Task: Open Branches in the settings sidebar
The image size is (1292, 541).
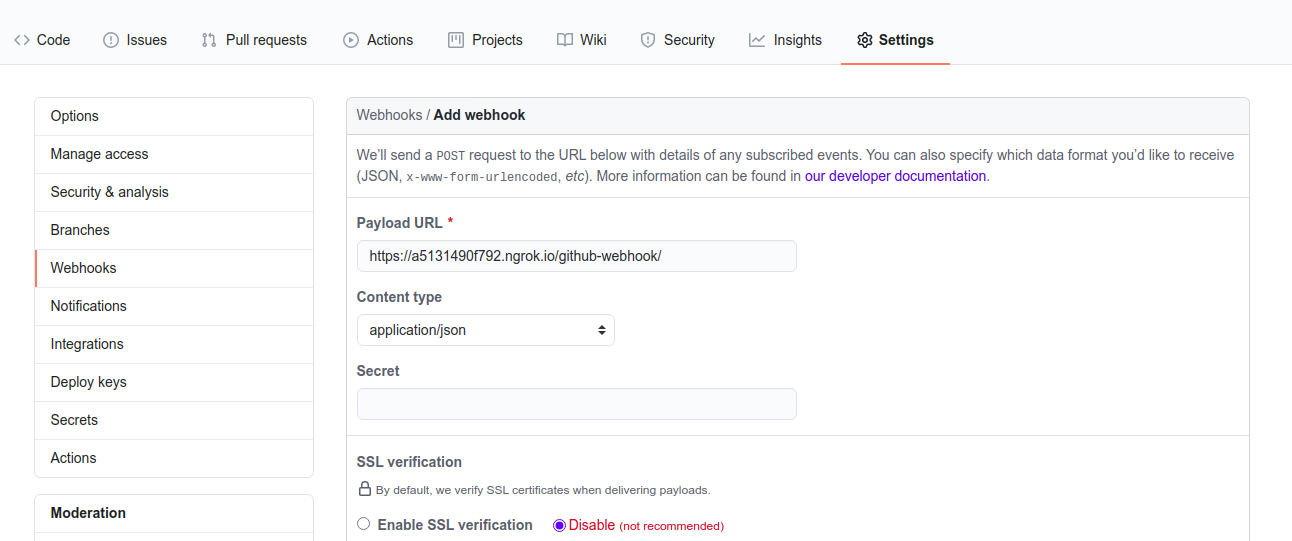Action: click(174, 230)
